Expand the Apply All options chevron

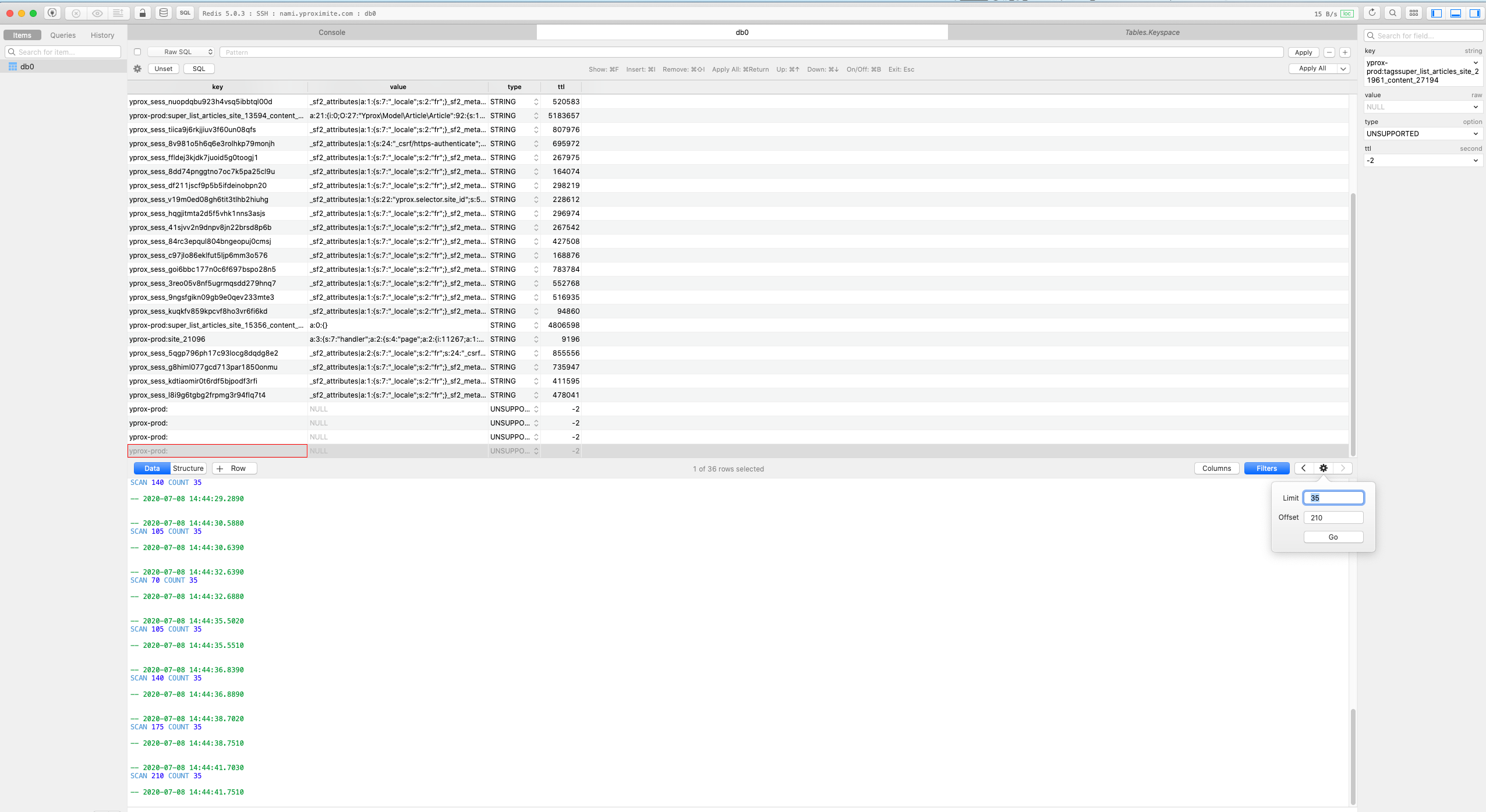[1343, 68]
